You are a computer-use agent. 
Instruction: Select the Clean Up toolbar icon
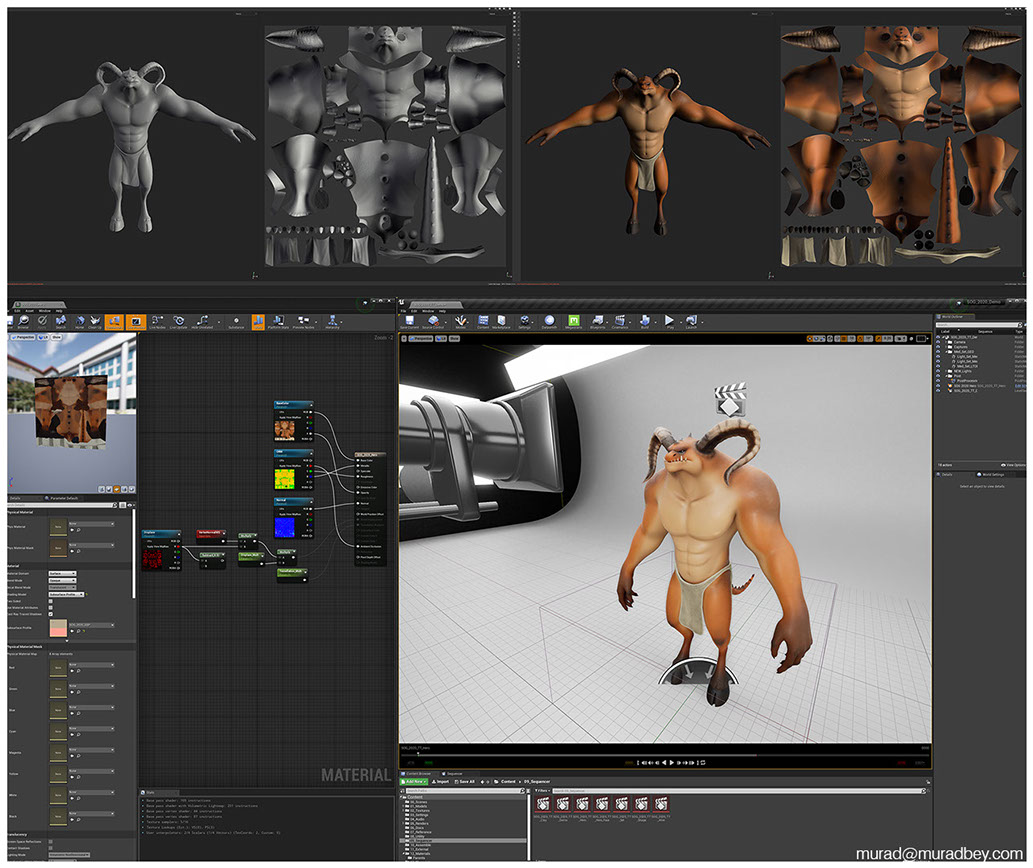94,321
